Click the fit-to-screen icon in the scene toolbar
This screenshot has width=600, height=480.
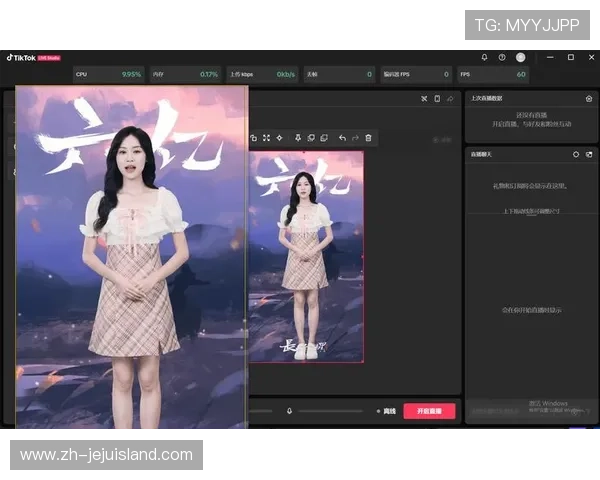266,138
